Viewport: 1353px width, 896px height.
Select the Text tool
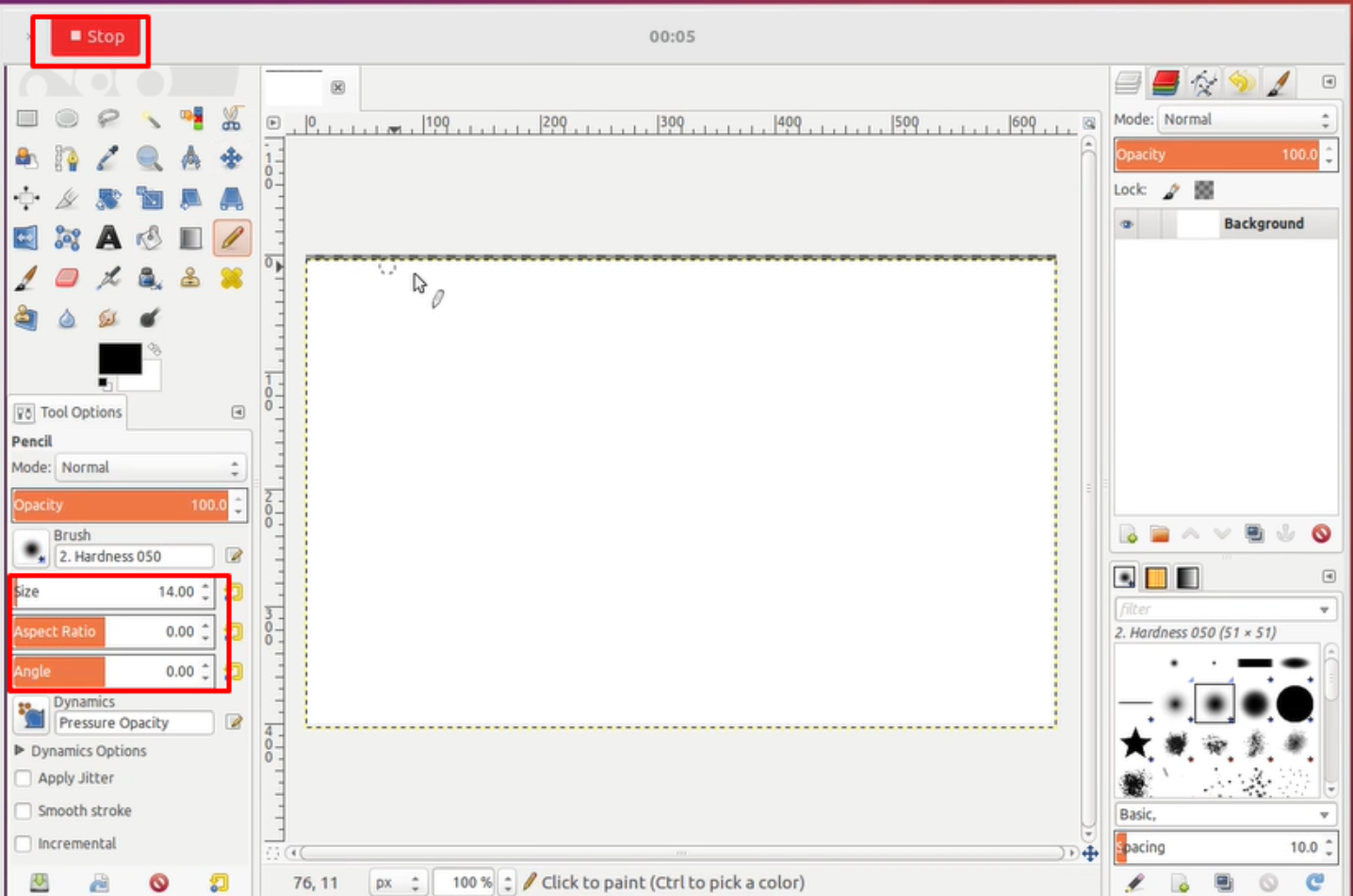pos(108,237)
